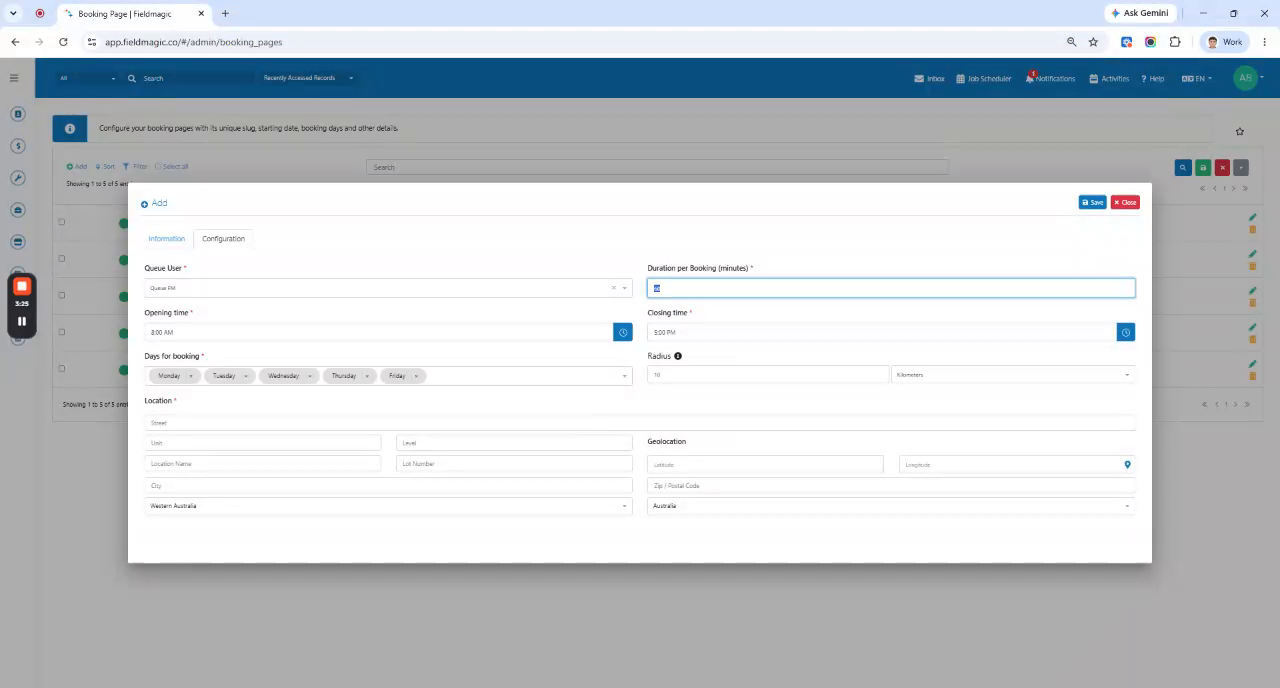Reload the browser page
The height and width of the screenshot is (688, 1280).
click(x=63, y=42)
